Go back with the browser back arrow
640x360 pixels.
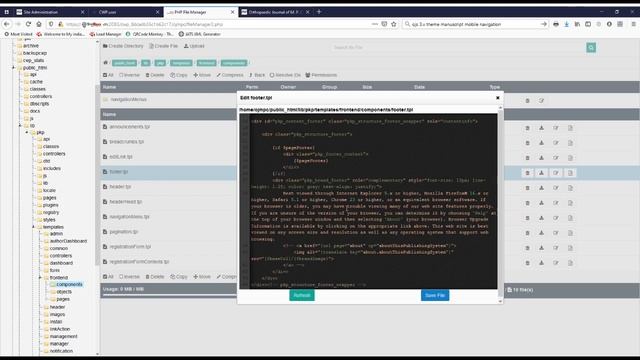click(7, 24)
